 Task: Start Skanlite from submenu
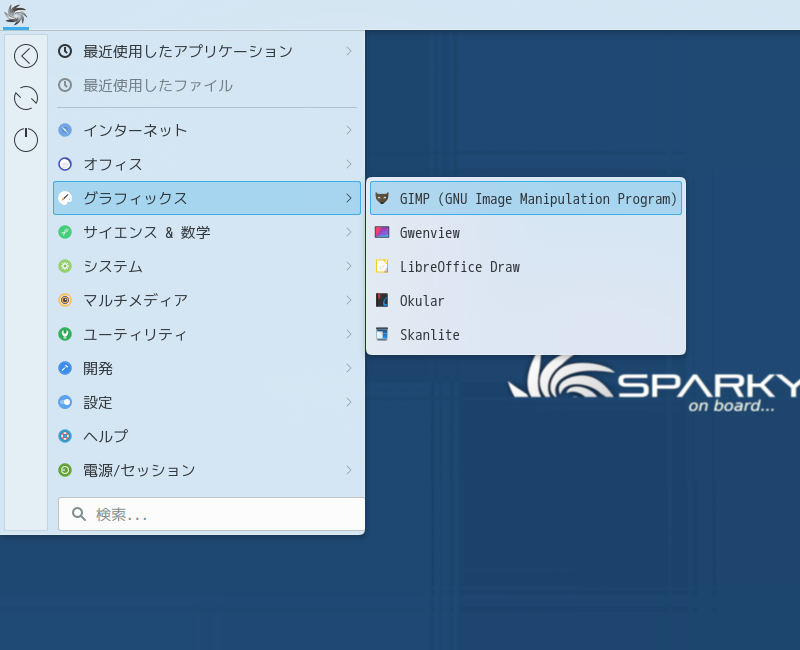[x=526, y=334]
